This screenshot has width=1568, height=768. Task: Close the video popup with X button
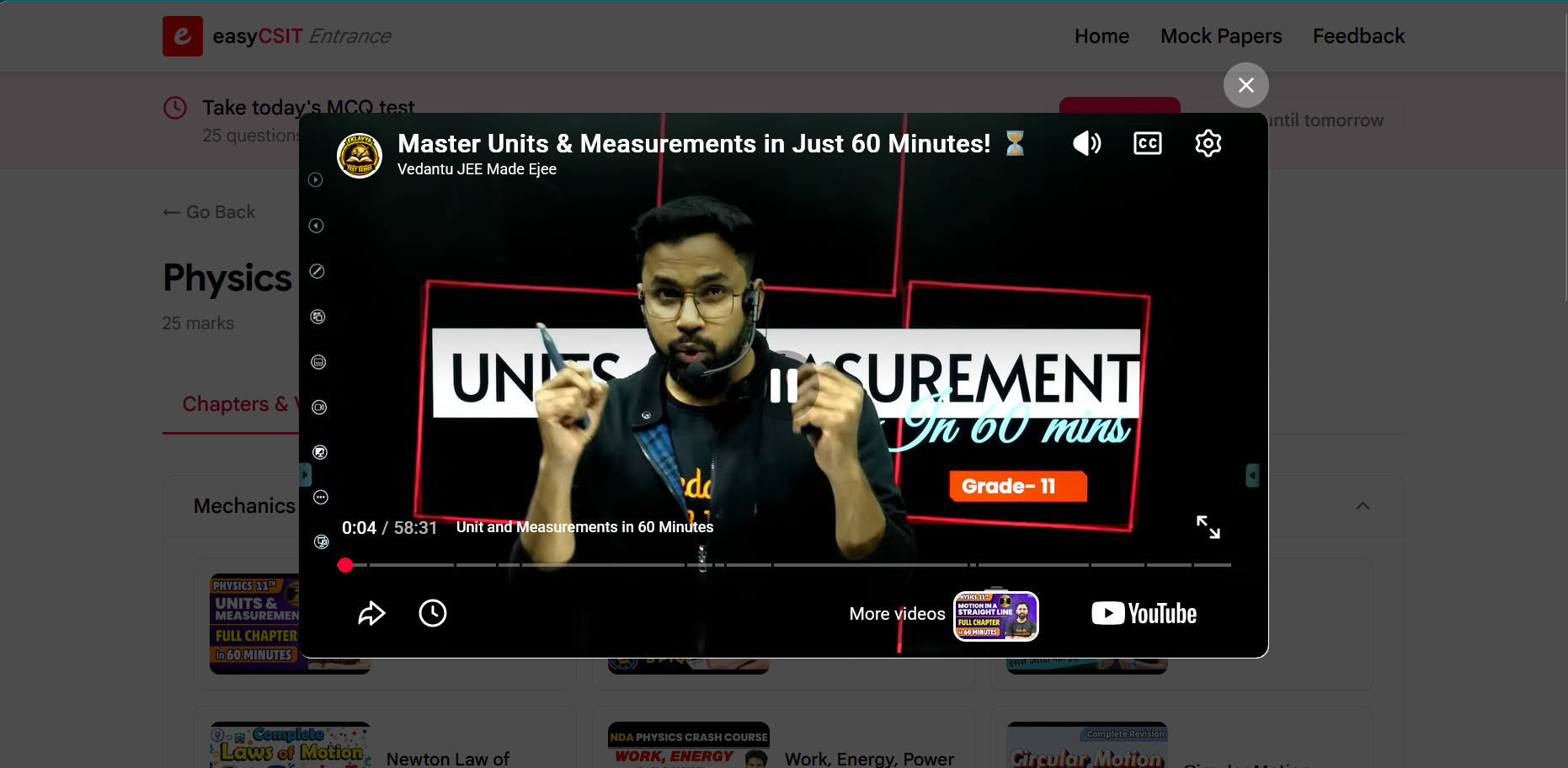(1246, 85)
